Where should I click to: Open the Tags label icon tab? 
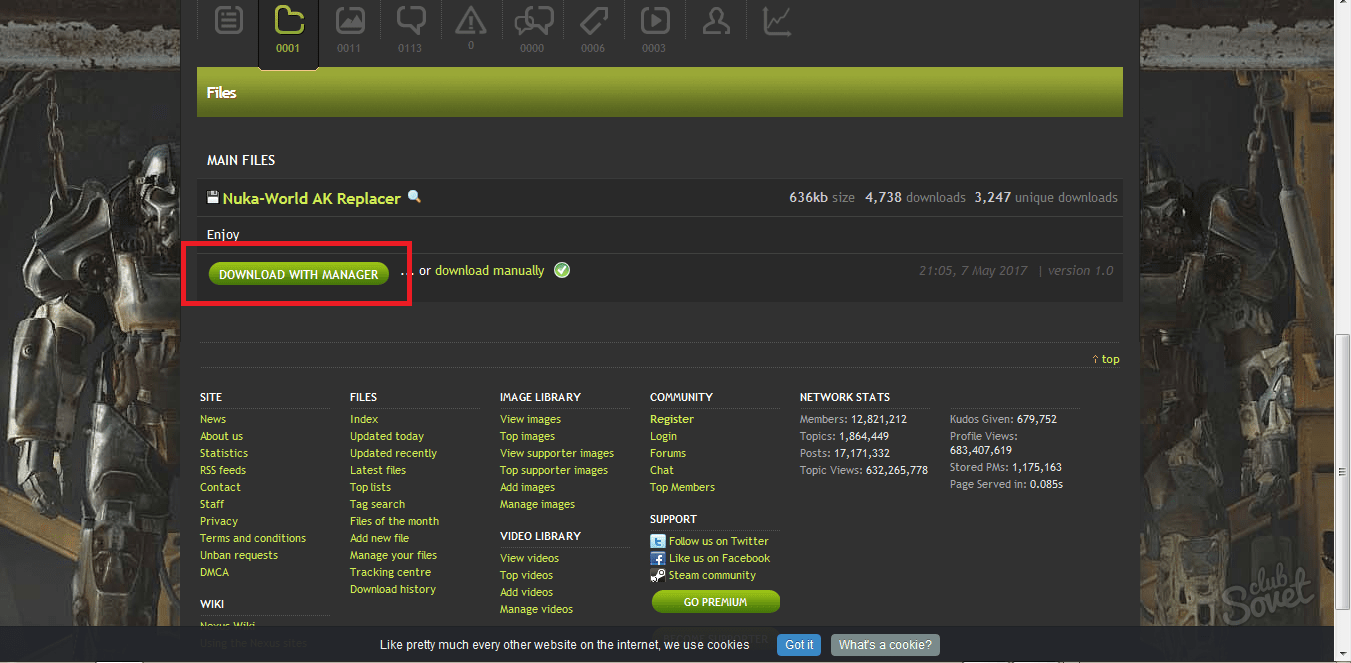(x=593, y=21)
